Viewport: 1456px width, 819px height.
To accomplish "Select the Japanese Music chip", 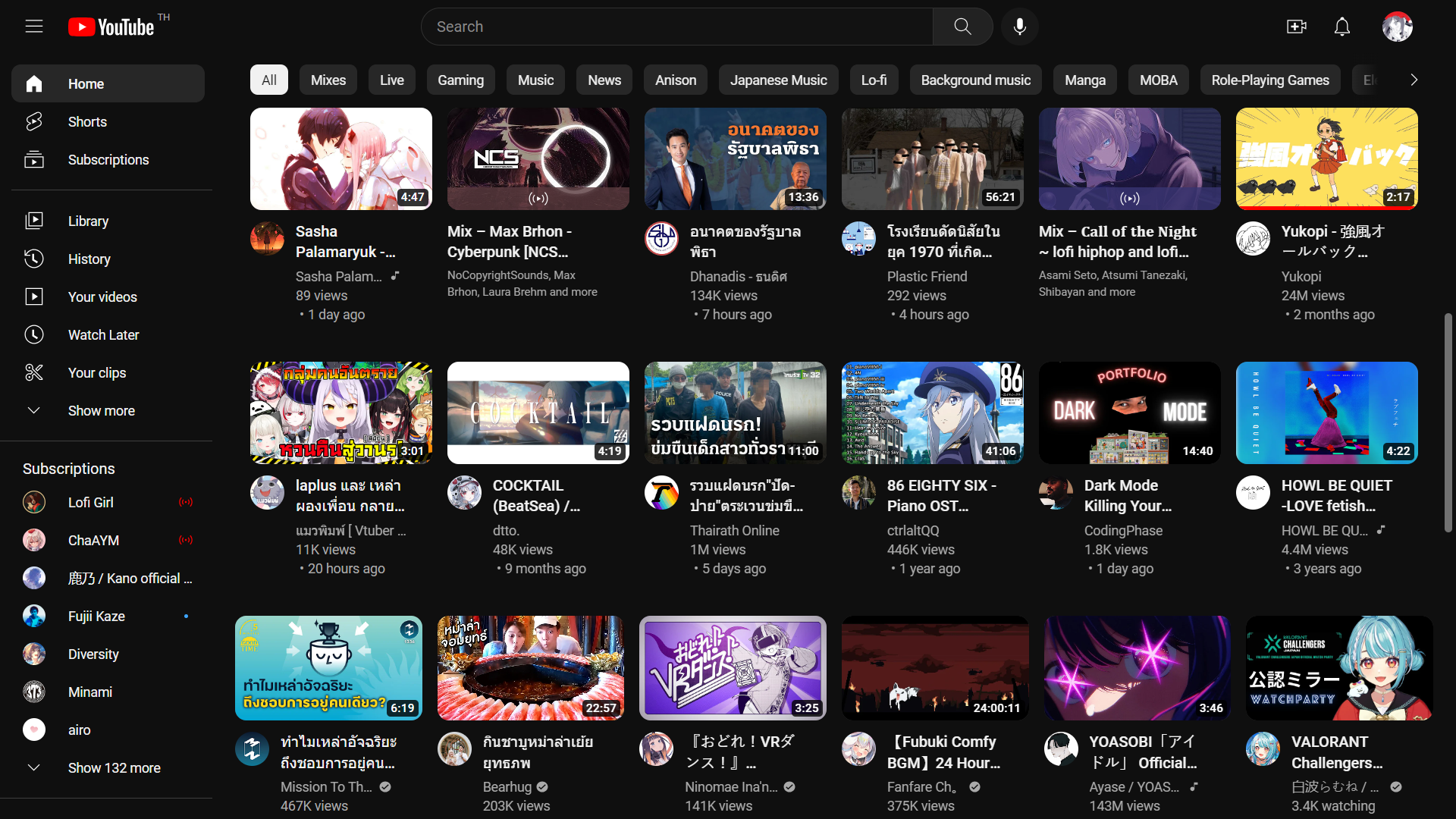I will [778, 80].
